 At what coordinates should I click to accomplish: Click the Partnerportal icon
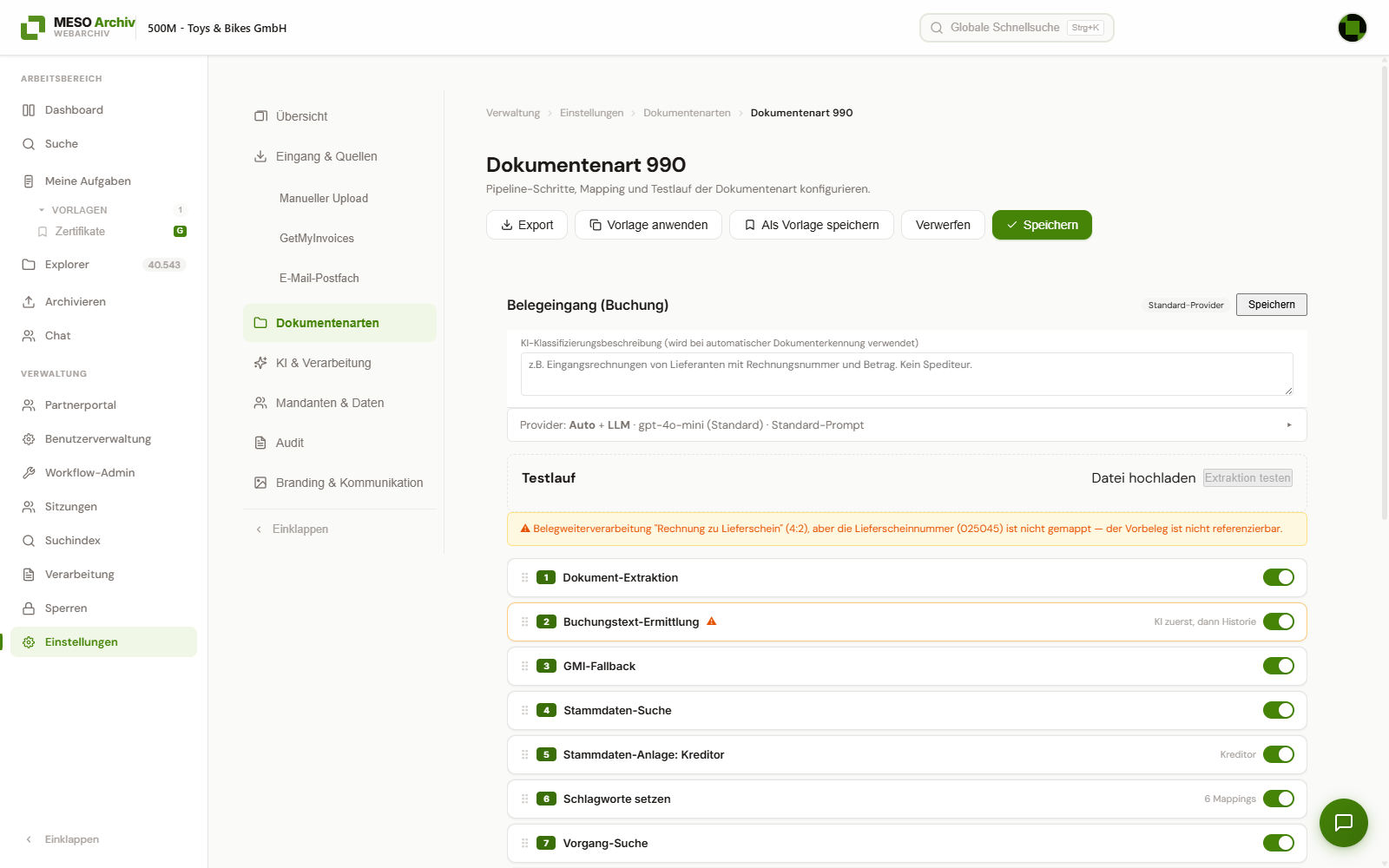point(29,405)
